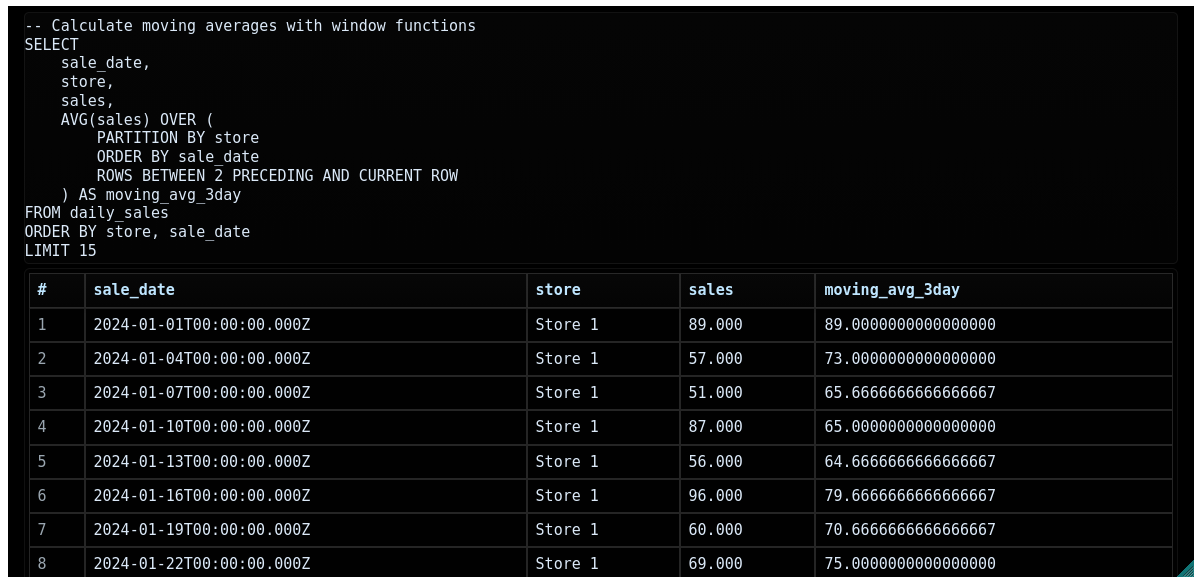The image size is (1200, 583).
Task: Click row number 8 cell
Action: (x=57, y=564)
